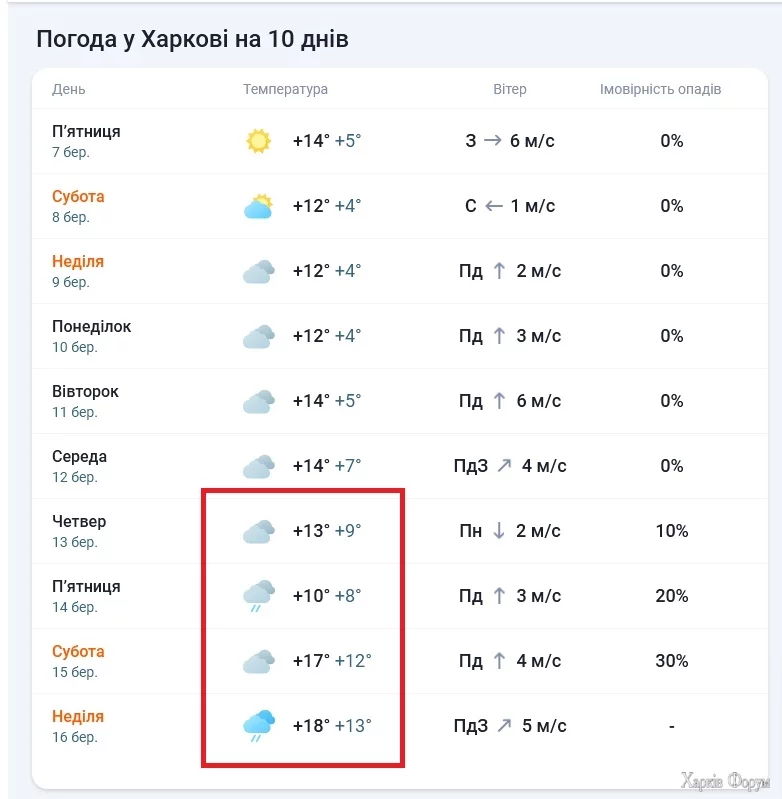The height and width of the screenshot is (799, 782).
Task: Click the west wind arrow for 7 бер.
Action: pyautogui.click(x=493, y=141)
